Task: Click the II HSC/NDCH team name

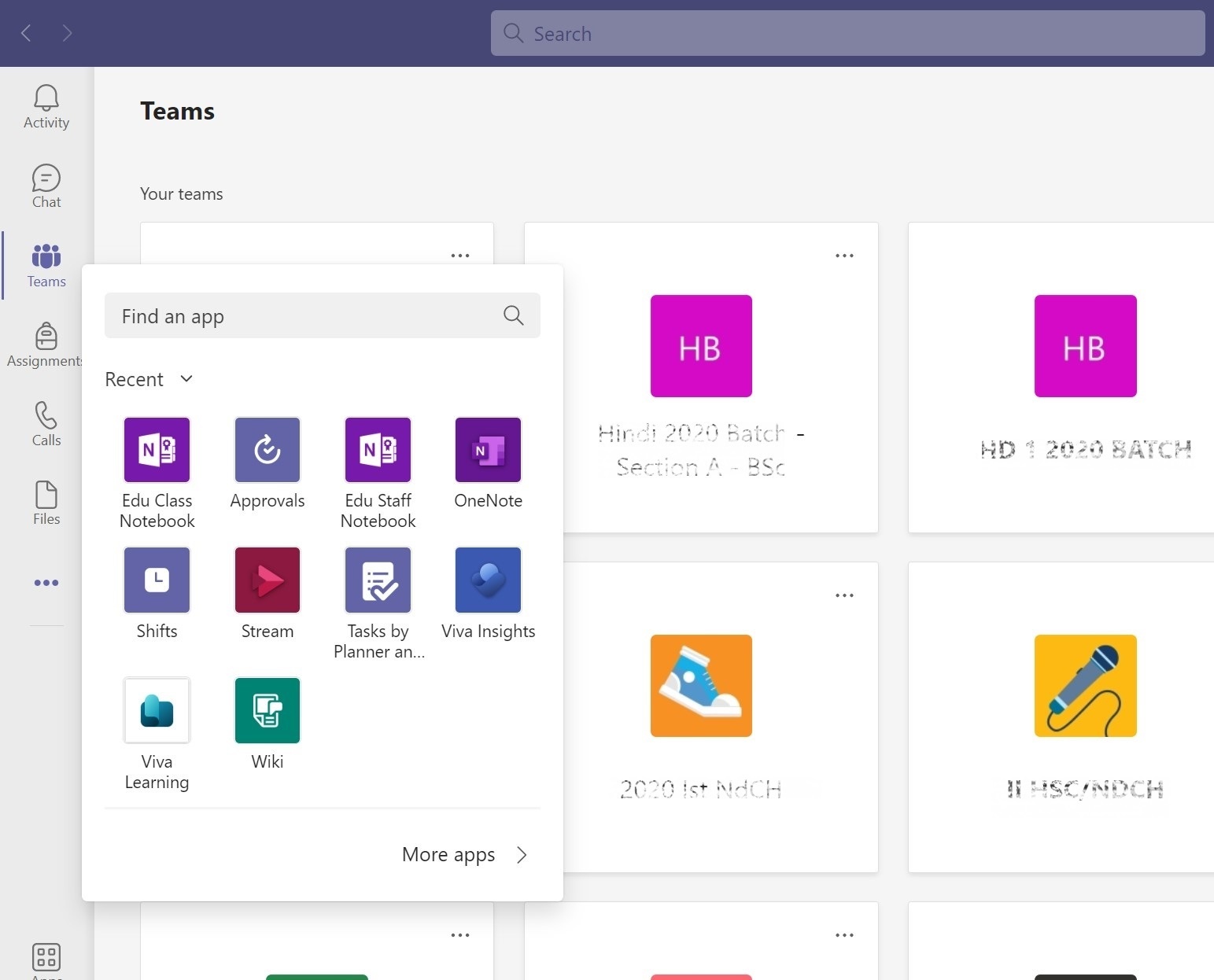Action: pyautogui.click(x=1086, y=789)
